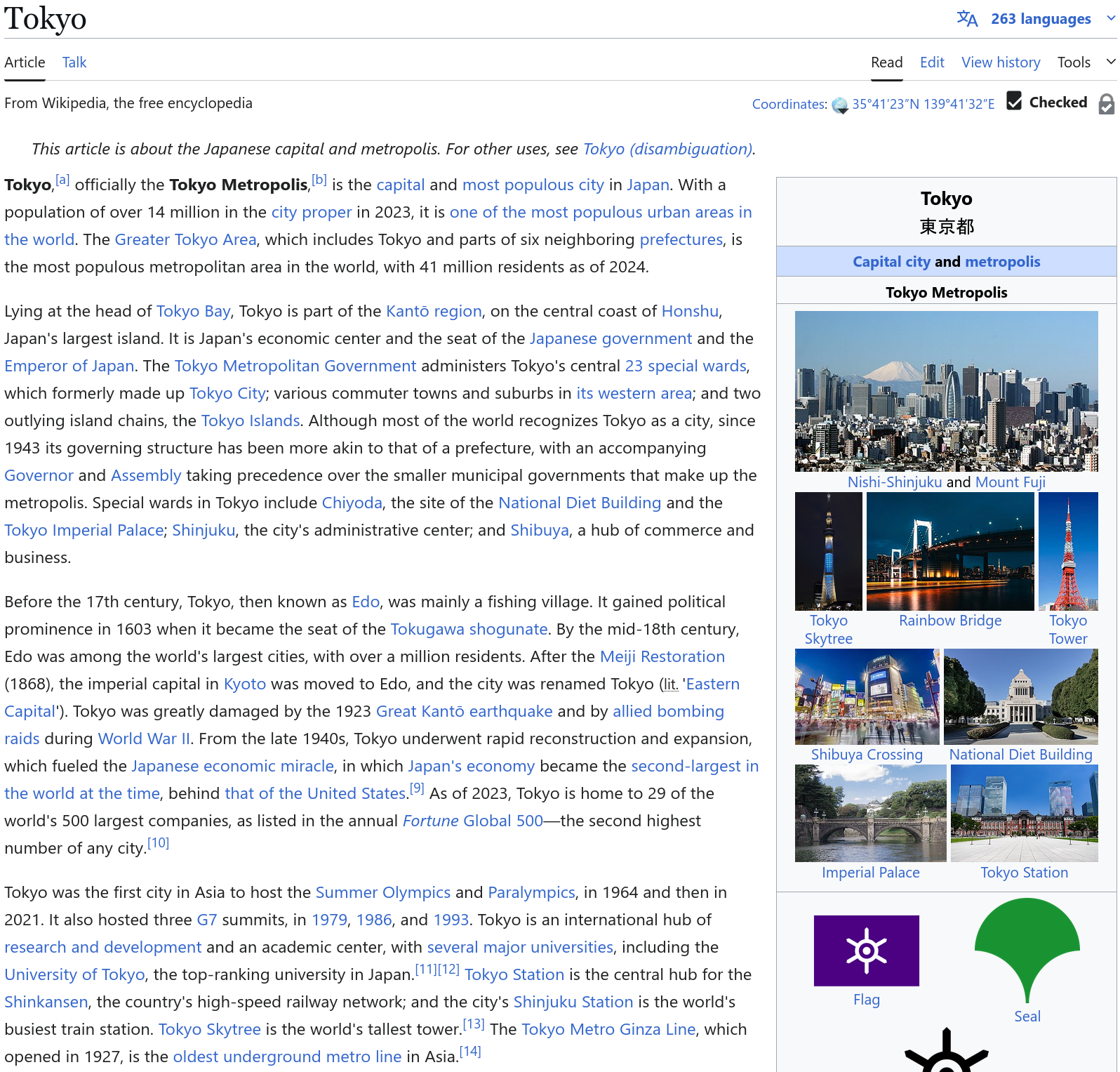Click the language translate icon
Image resolution: width=1120 pixels, height=1072 pixels.
click(x=967, y=19)
